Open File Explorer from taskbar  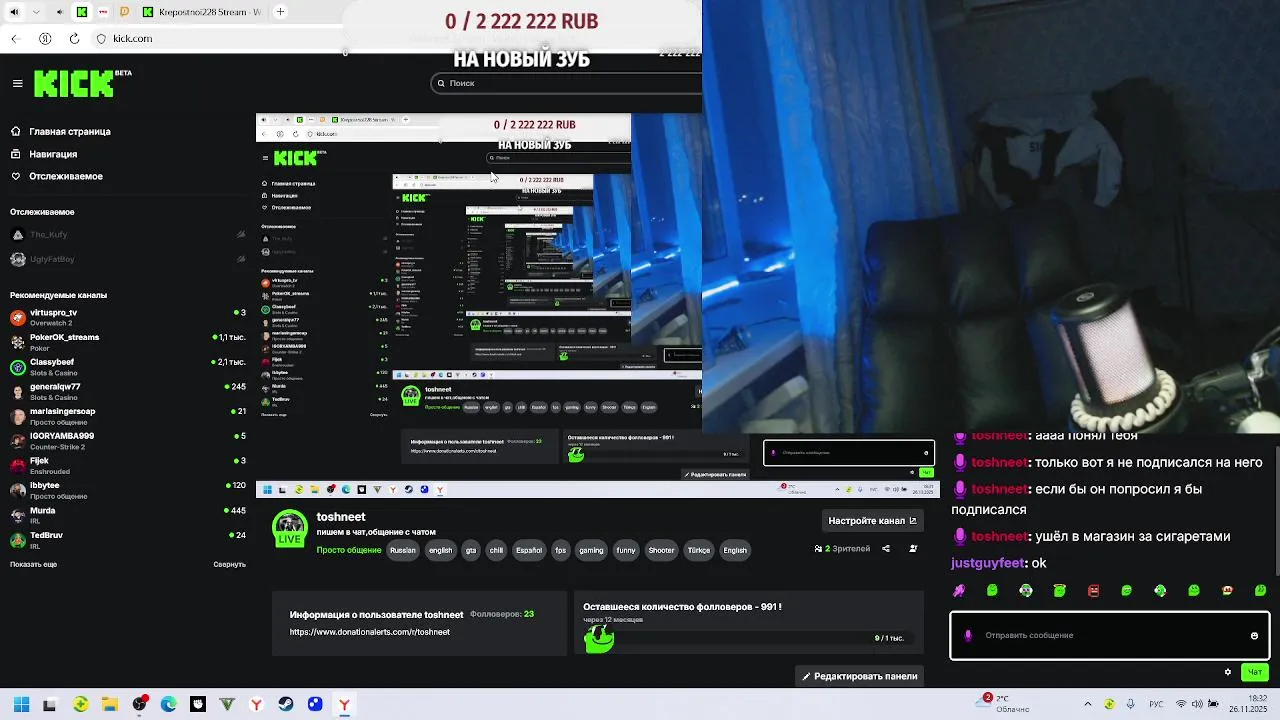(x=110, y=704)
